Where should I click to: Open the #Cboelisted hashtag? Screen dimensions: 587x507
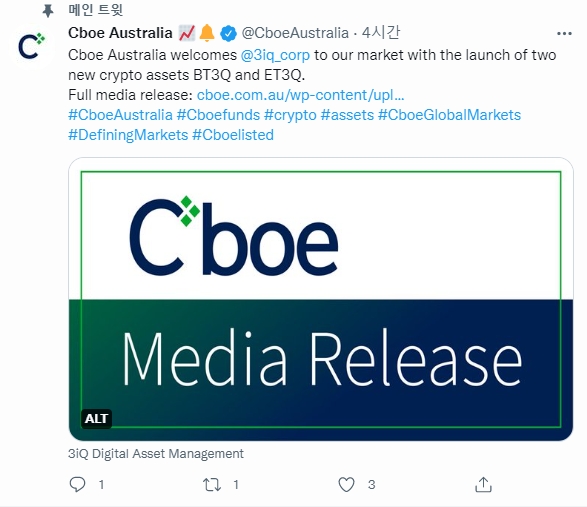tap(233, 135)
